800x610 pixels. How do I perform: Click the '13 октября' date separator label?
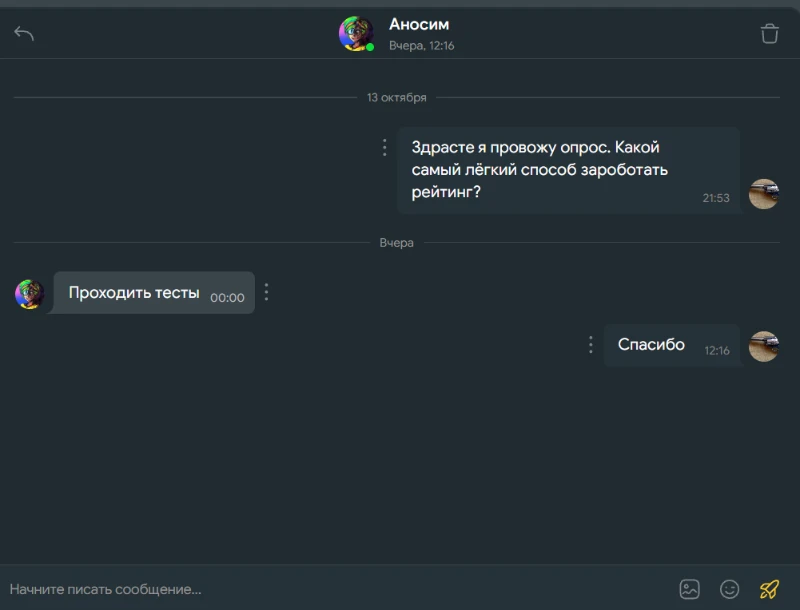pyautogui.click(x=396, y=97)
